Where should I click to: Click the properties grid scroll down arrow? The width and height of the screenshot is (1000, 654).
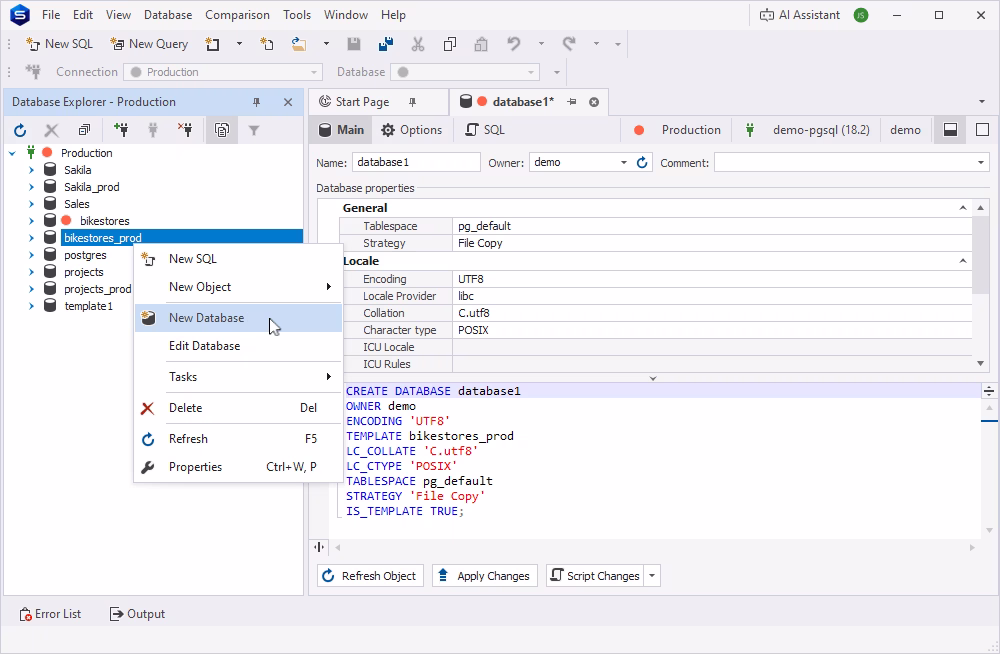pyautogui.click(x=980, y=364)
